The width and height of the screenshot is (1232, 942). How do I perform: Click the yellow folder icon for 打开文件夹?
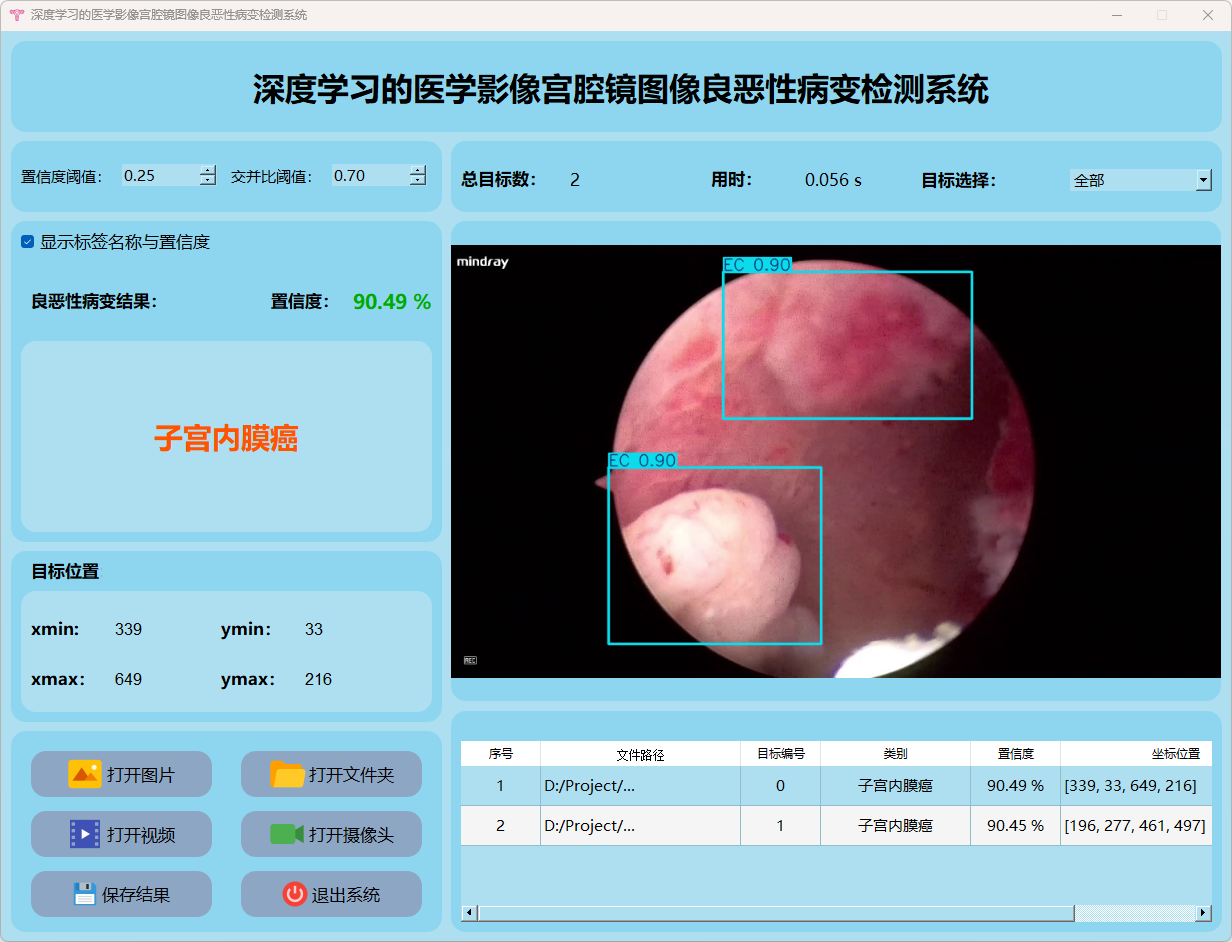(x=287, y=774)
